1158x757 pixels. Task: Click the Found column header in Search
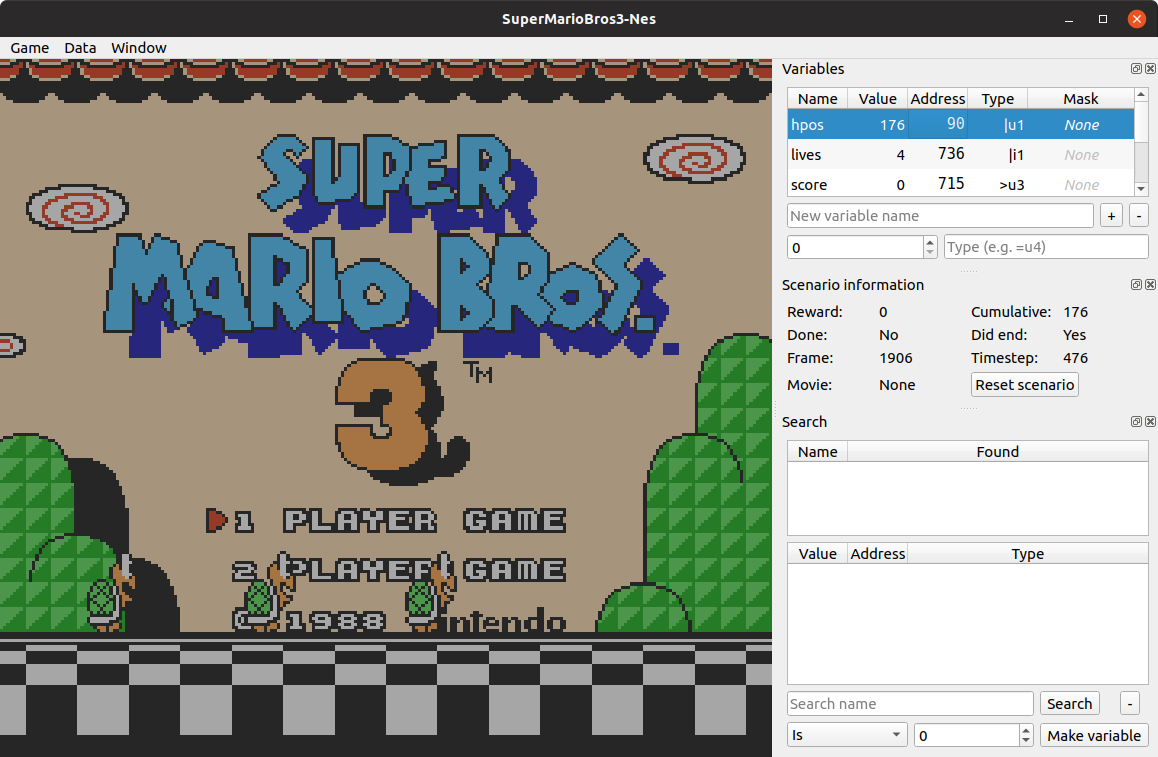coord(997,452)
